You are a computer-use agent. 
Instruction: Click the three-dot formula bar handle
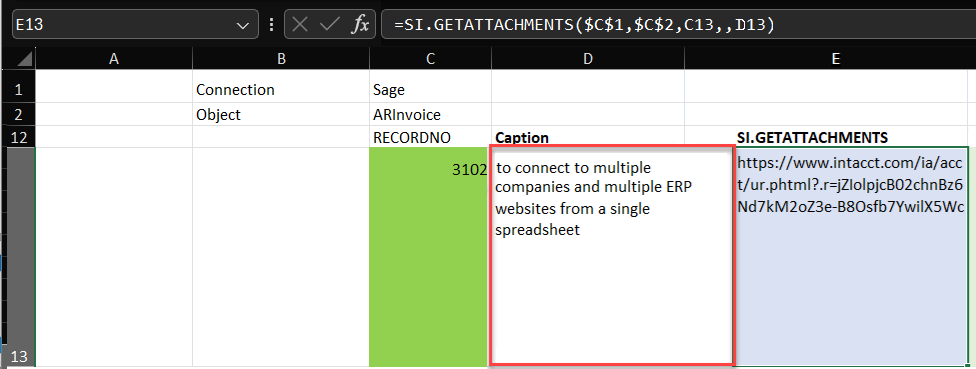coord(271,25)
